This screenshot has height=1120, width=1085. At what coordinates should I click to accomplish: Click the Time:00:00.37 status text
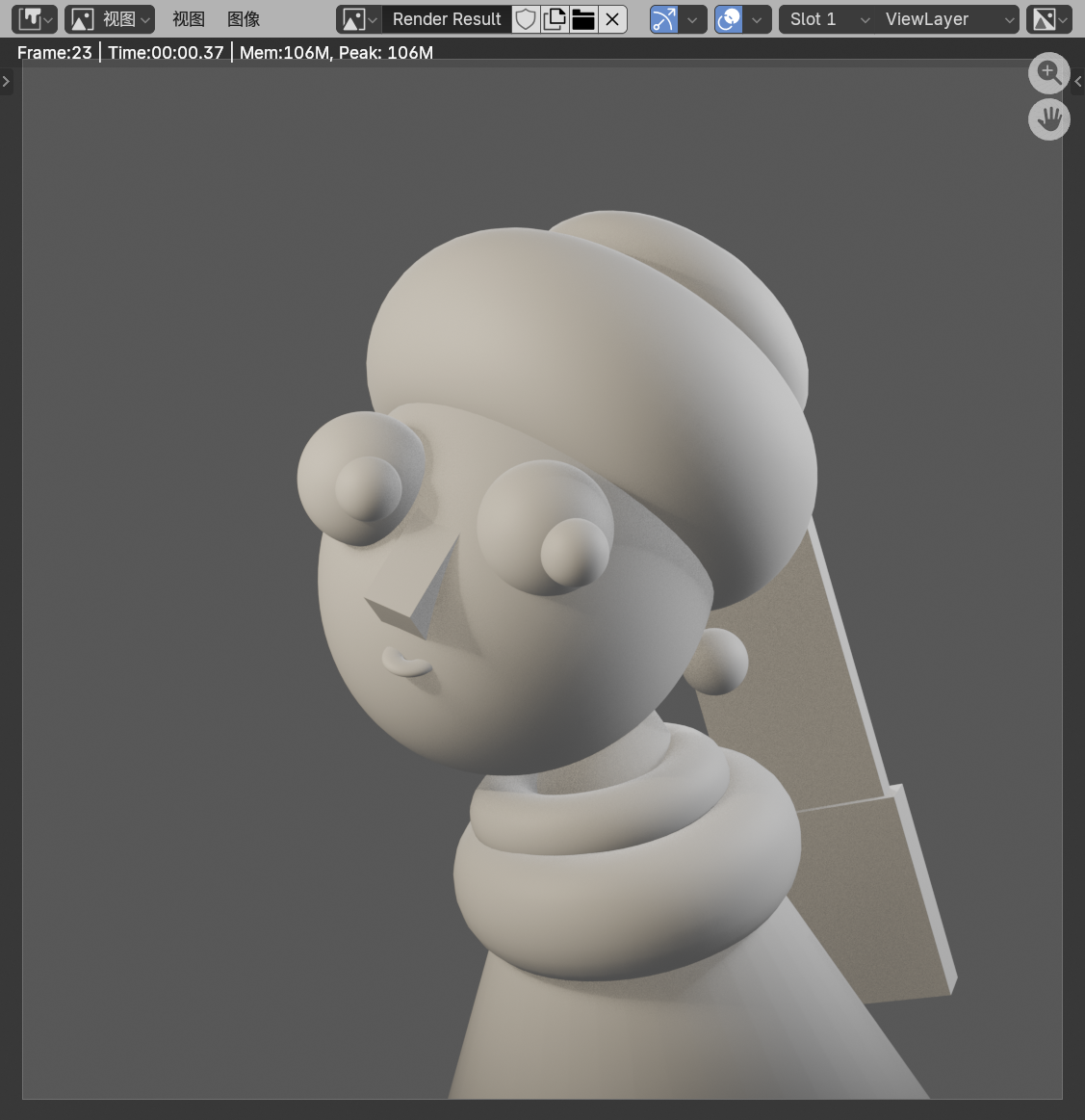[166, 52]
